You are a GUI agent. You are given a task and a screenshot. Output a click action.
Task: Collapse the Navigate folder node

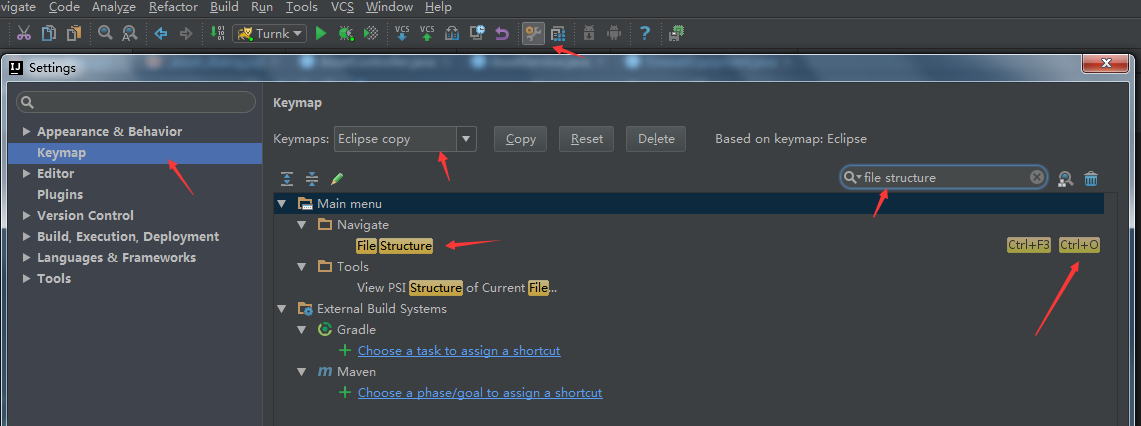click(x=302, y=225)
